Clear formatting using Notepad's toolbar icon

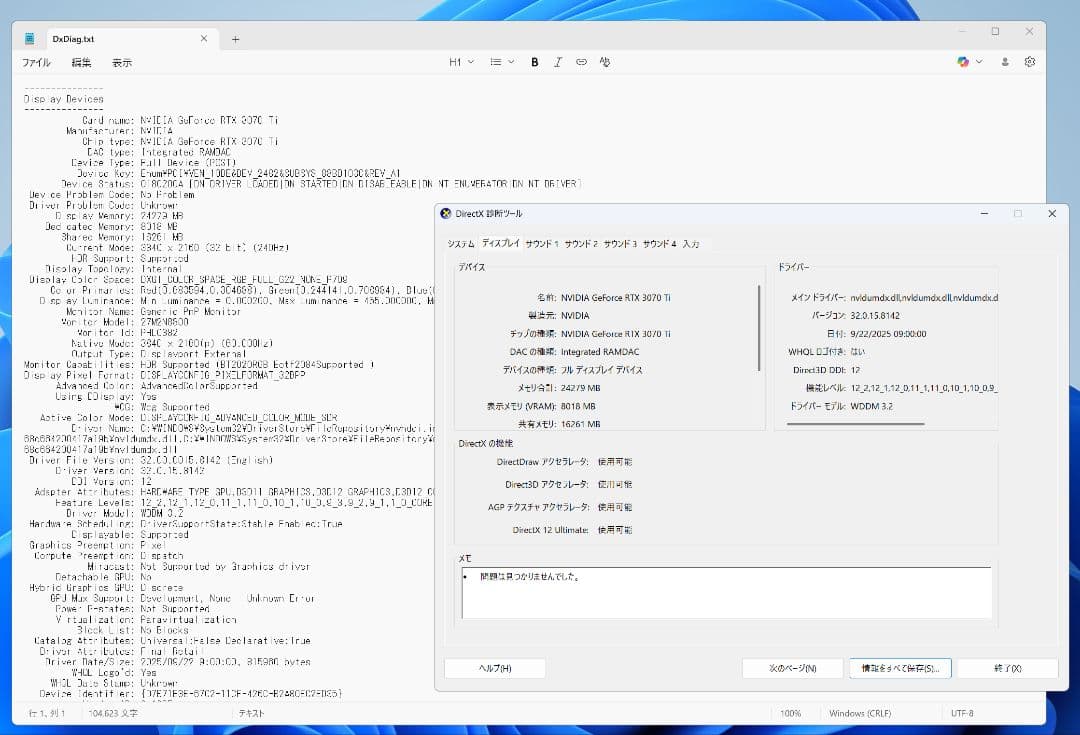click(605, 62)
